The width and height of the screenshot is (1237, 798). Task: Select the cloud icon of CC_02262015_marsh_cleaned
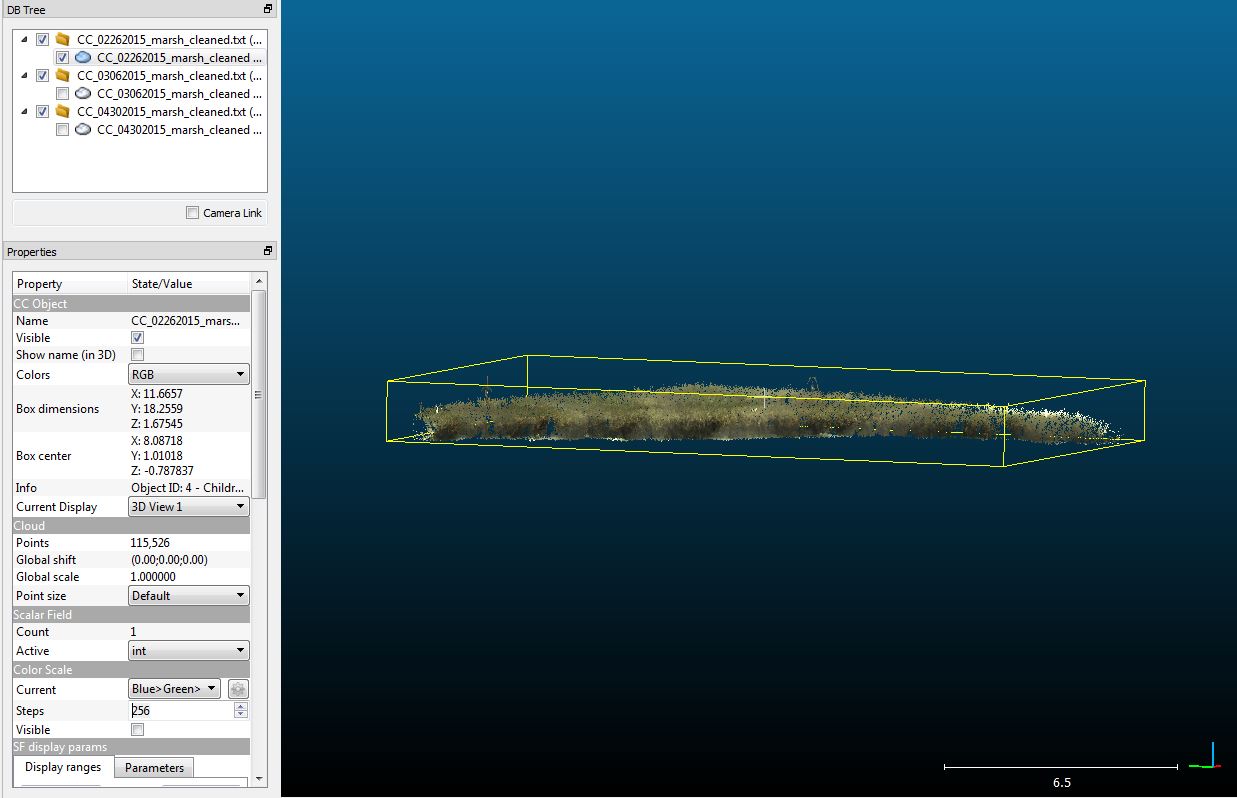pos(81,57)
